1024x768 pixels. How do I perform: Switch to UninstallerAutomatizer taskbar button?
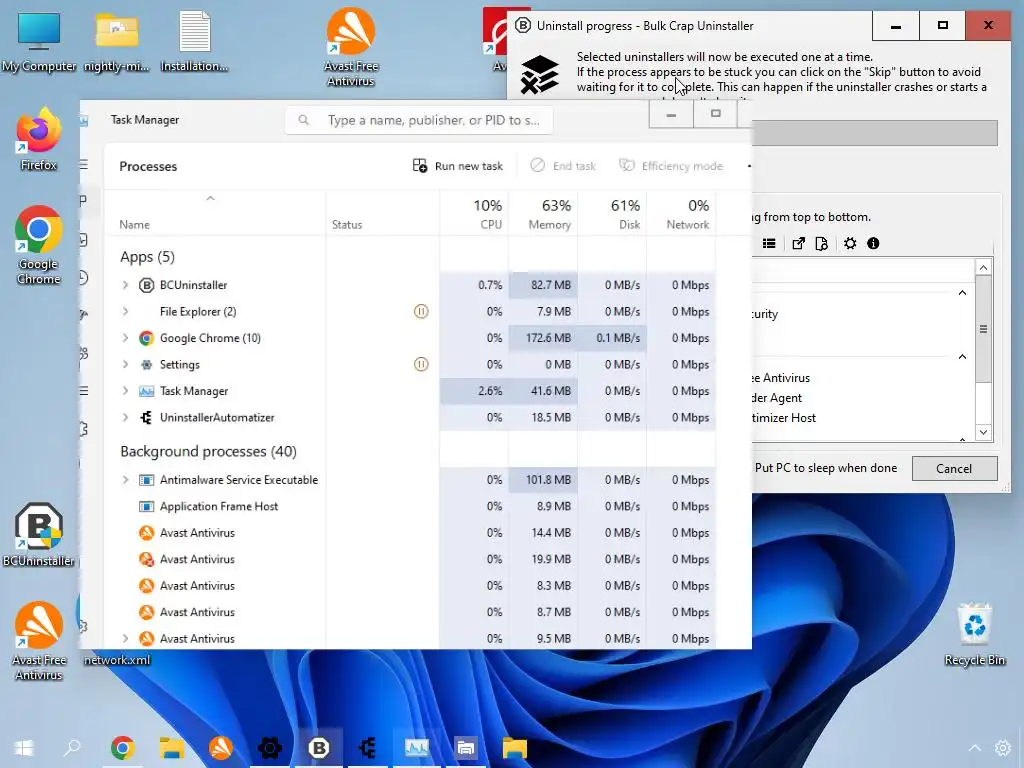point(368,748)
